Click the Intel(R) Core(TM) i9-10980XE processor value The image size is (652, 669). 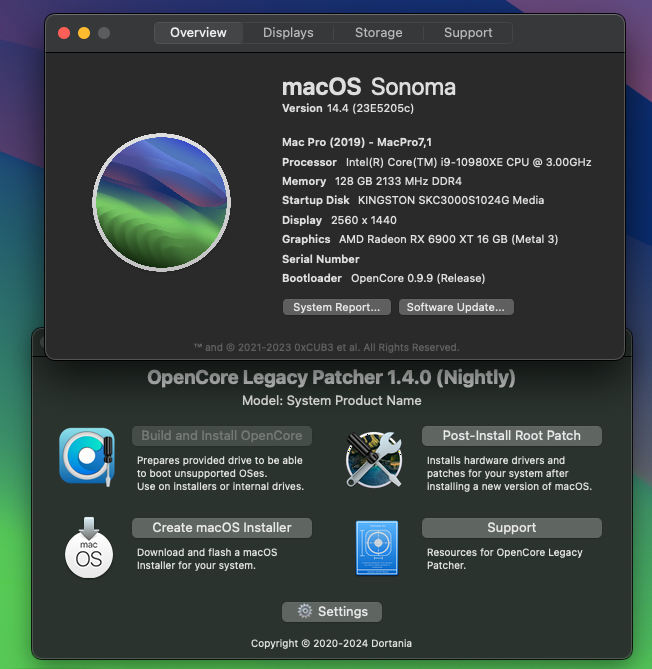pyautogui.click(x=469, y=162)
